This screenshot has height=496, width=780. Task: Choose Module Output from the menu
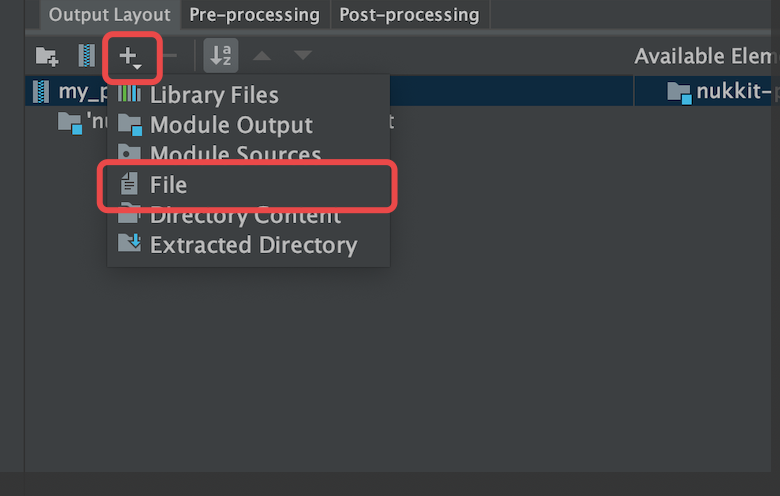click(x=231, y=125)
